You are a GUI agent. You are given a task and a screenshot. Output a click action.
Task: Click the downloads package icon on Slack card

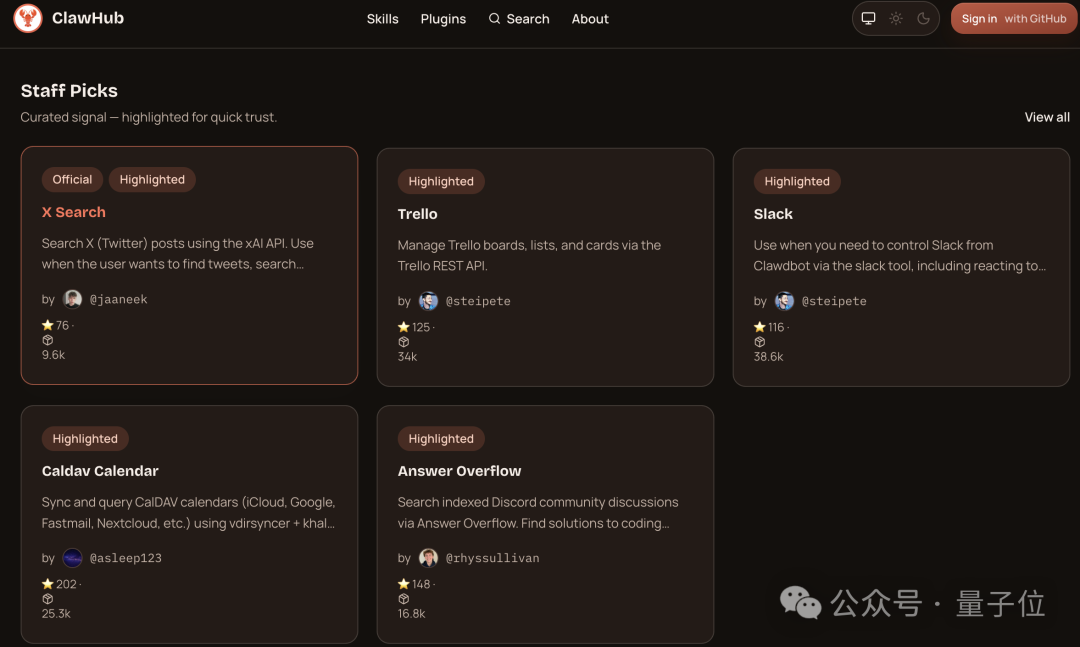(x=760, y=342)
